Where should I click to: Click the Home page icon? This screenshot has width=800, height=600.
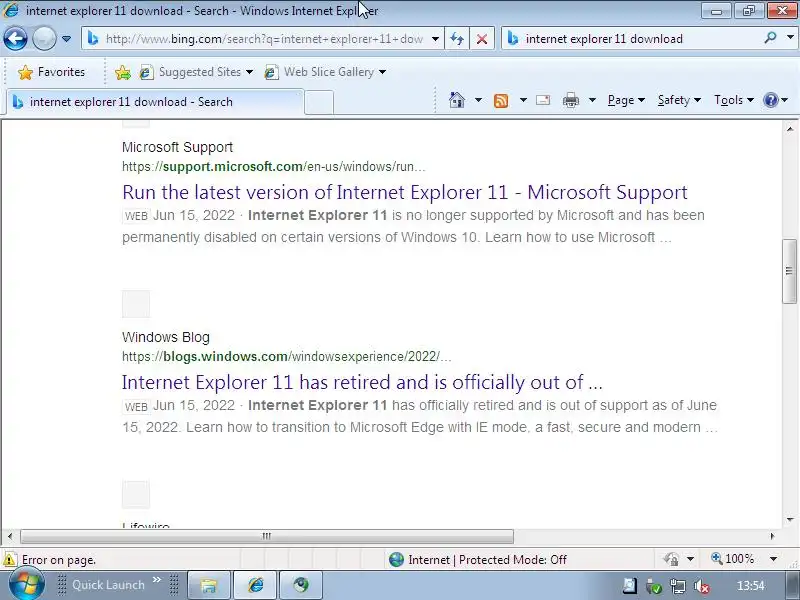click(x=457, y=100)
